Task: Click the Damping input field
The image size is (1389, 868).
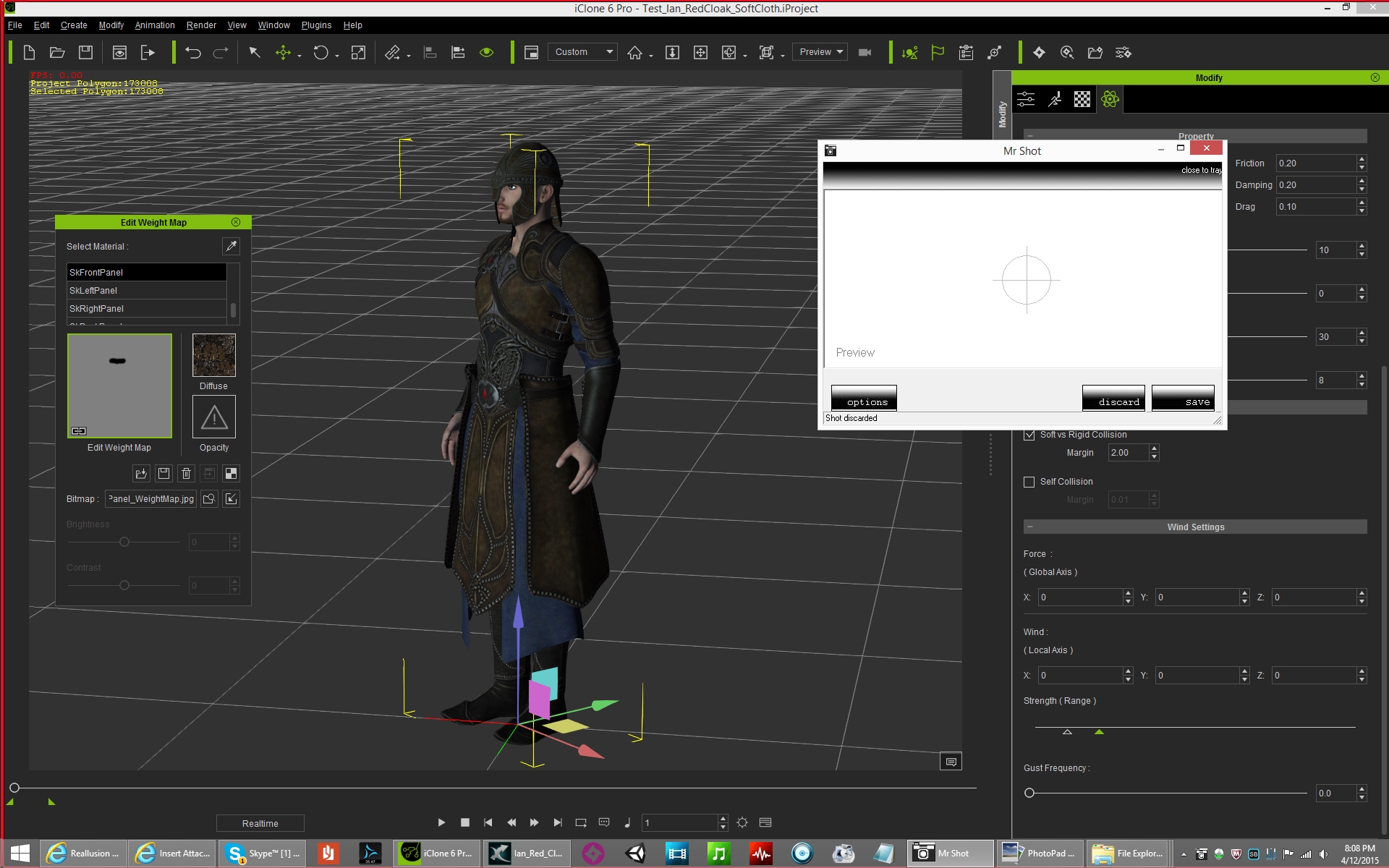Action: 1315,185
